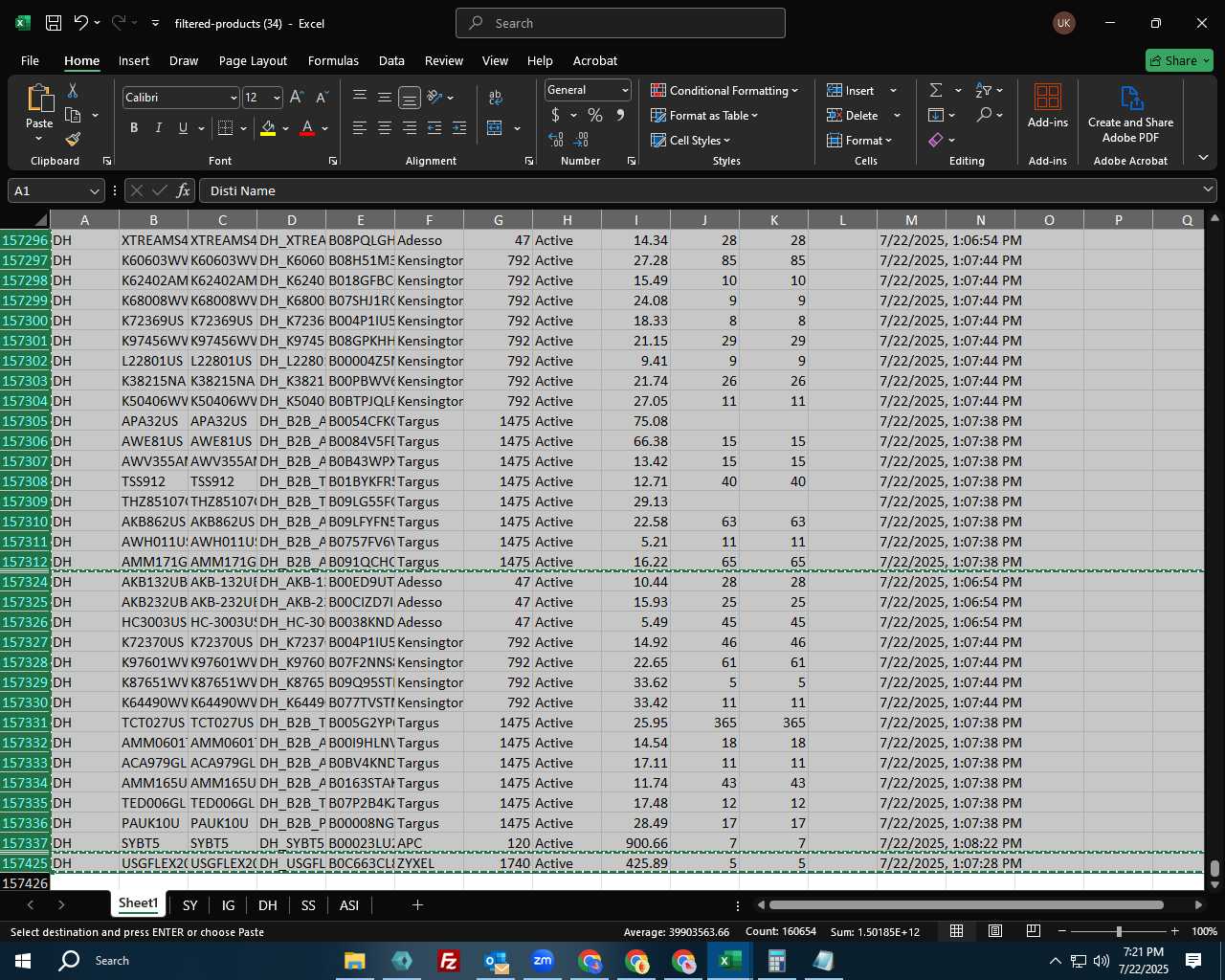Toggle Bottom Align vertical alignment
Screen dimensions: 1225x980
[x=410, y=98]
